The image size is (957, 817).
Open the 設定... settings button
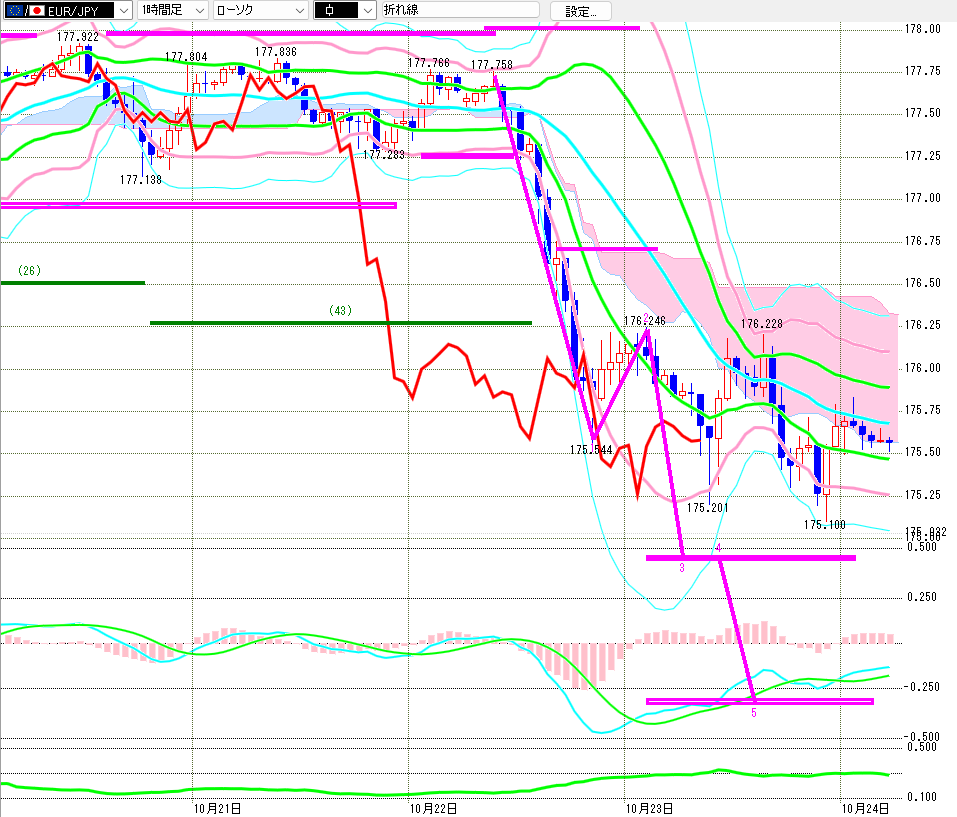pos(580,11)
